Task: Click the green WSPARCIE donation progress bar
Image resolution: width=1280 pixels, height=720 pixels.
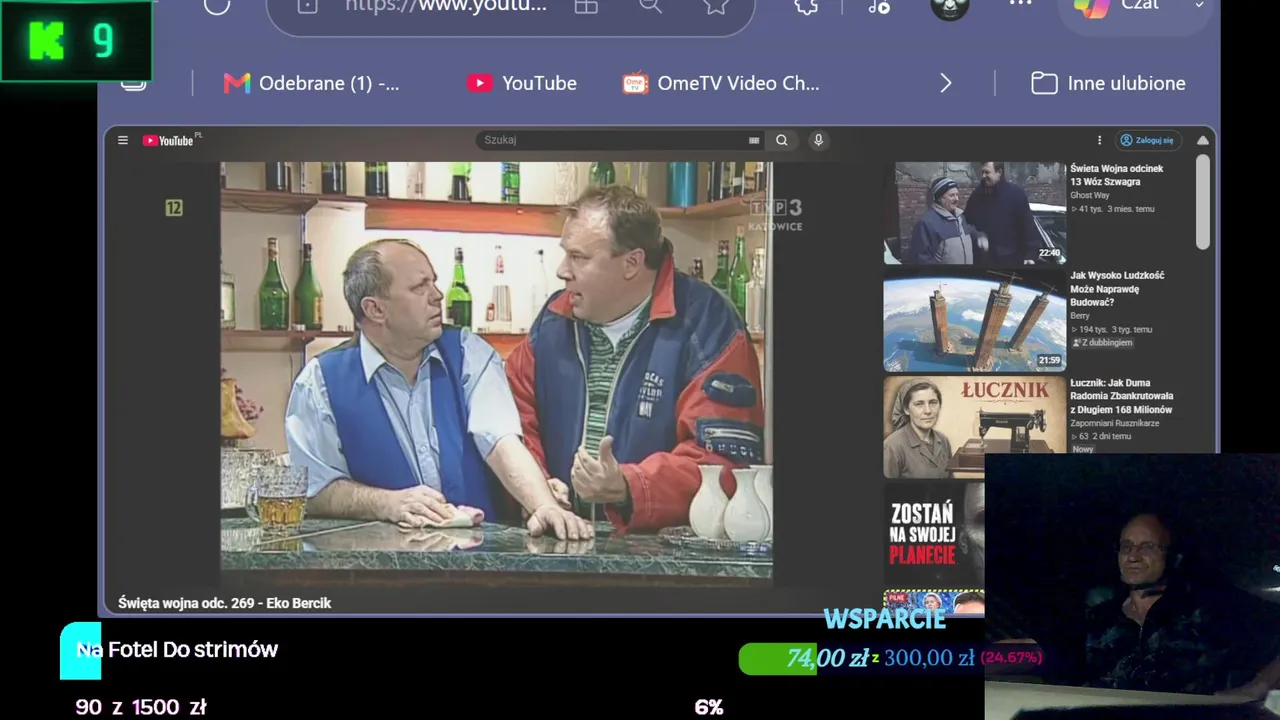Action: 777,658
